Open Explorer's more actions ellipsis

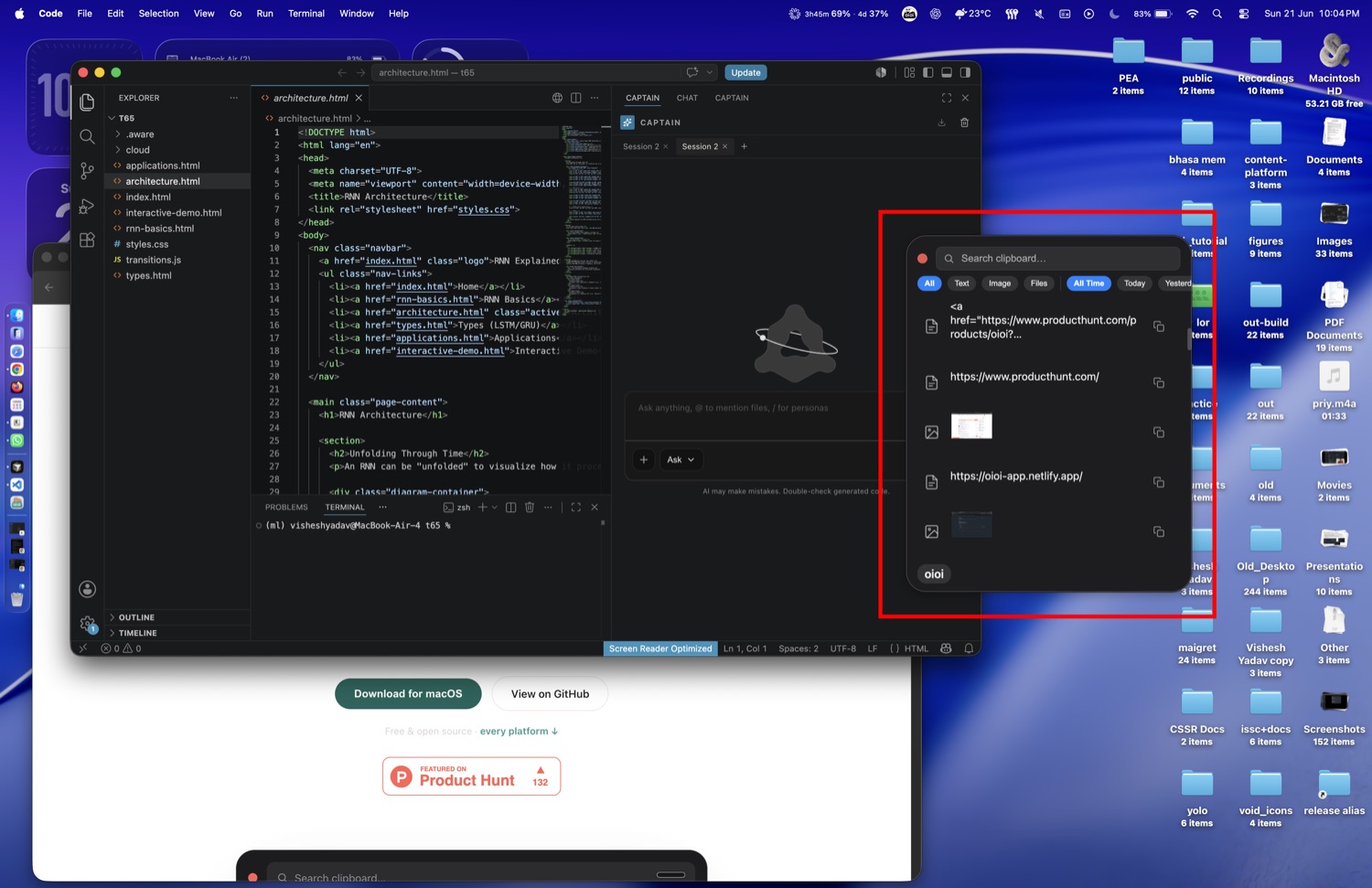[x=234, y=98]
